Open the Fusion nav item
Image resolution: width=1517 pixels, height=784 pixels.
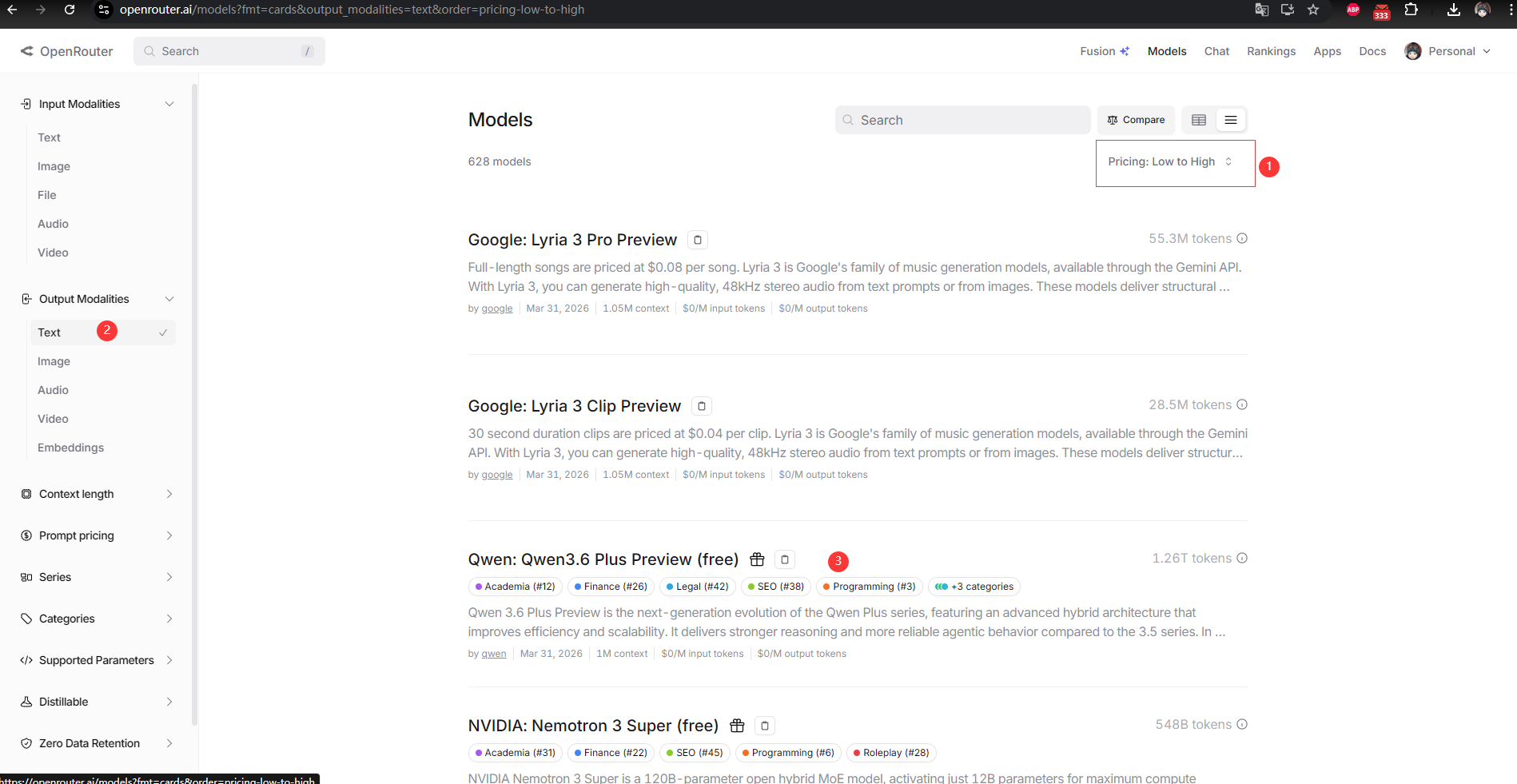[x=1105, y=51]
